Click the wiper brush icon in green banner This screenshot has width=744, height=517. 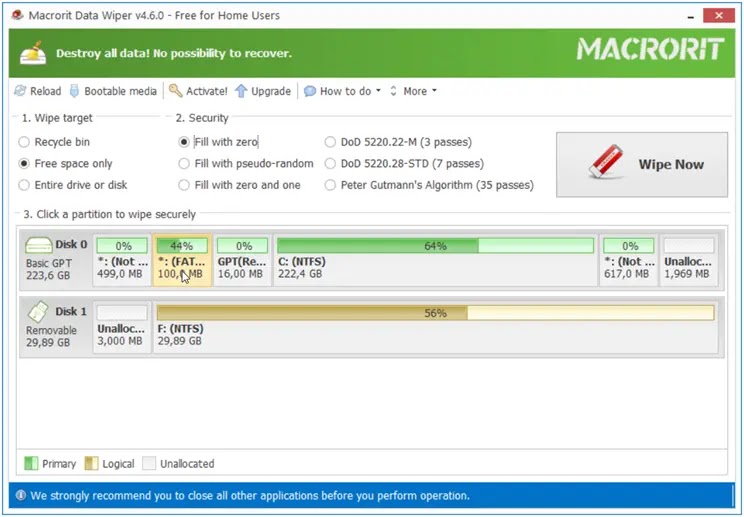(x=33, y=54)
